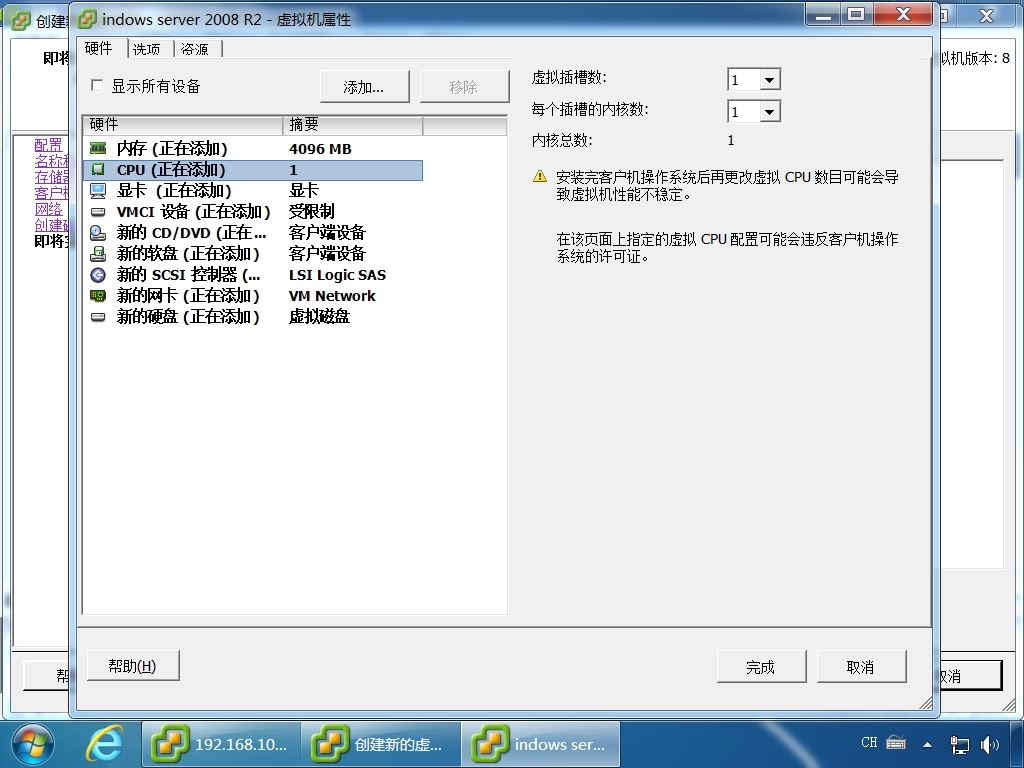Click the 硬件 column header
The height and width of the screenshot is (768, 1024).
point(183,125)
